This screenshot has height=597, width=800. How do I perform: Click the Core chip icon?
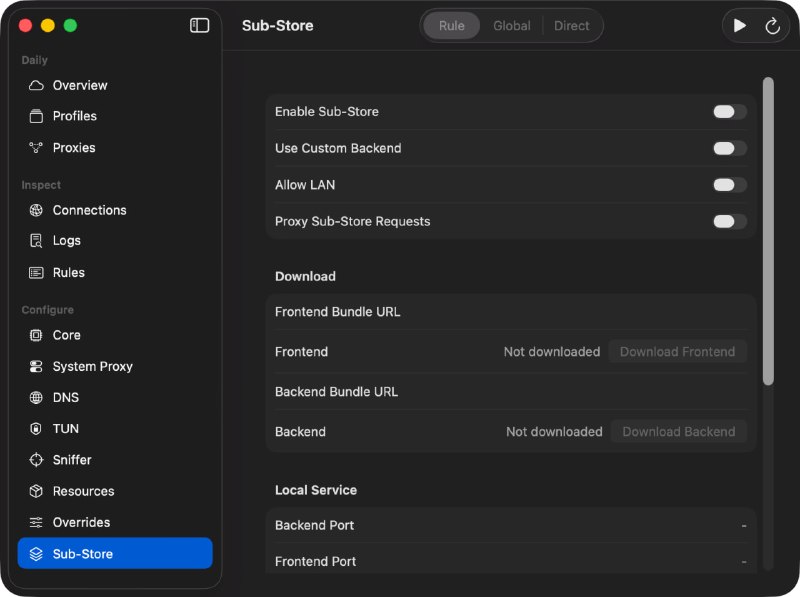(x=36, y=335)
